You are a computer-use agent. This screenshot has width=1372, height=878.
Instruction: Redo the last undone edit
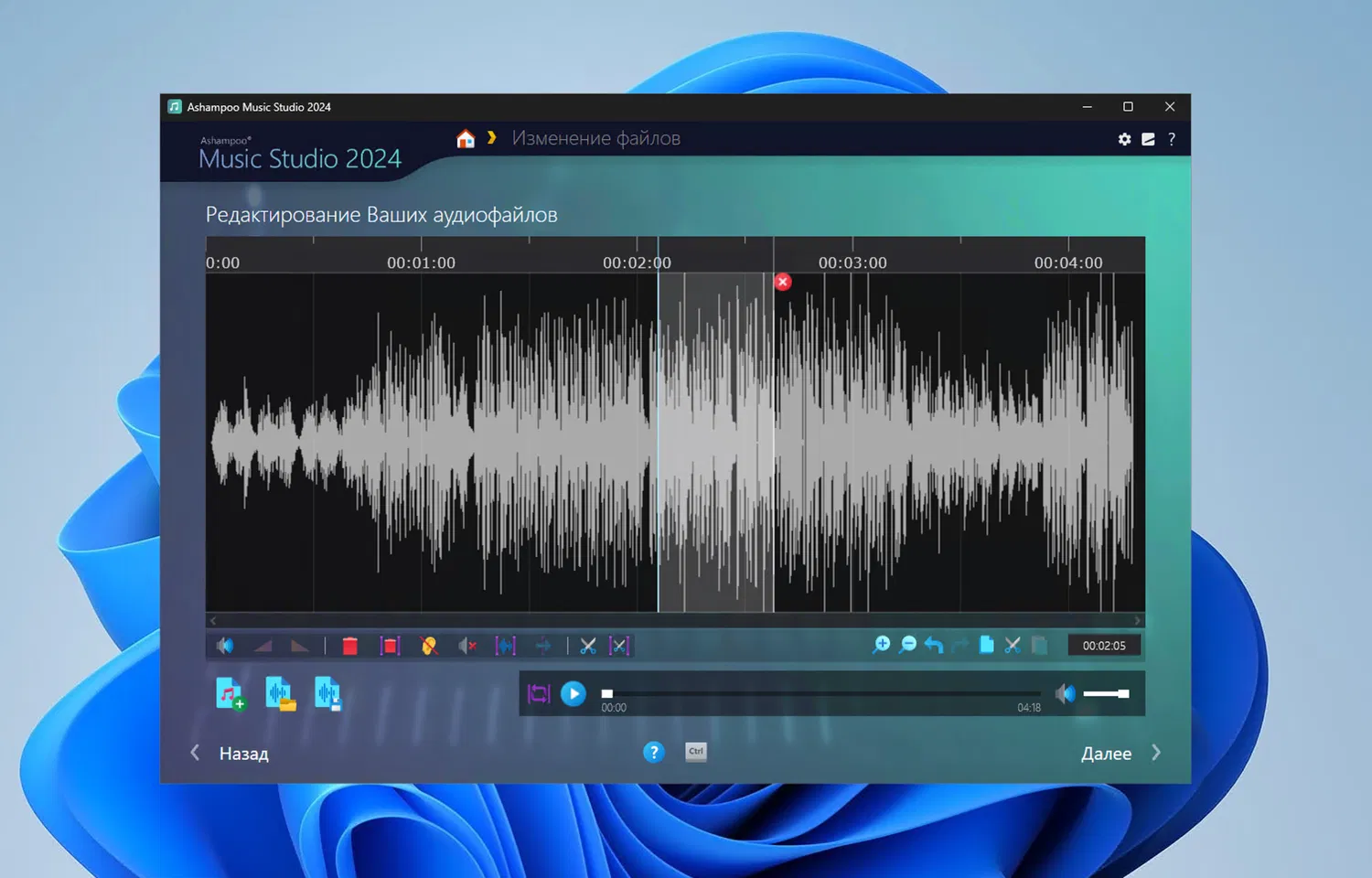point(959,645)
